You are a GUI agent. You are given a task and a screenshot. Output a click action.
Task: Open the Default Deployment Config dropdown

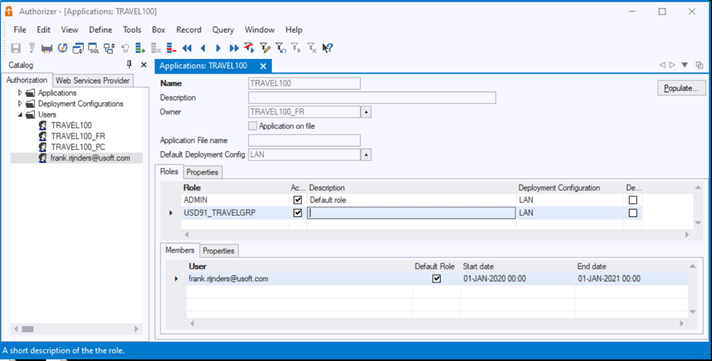pos(366,155)
